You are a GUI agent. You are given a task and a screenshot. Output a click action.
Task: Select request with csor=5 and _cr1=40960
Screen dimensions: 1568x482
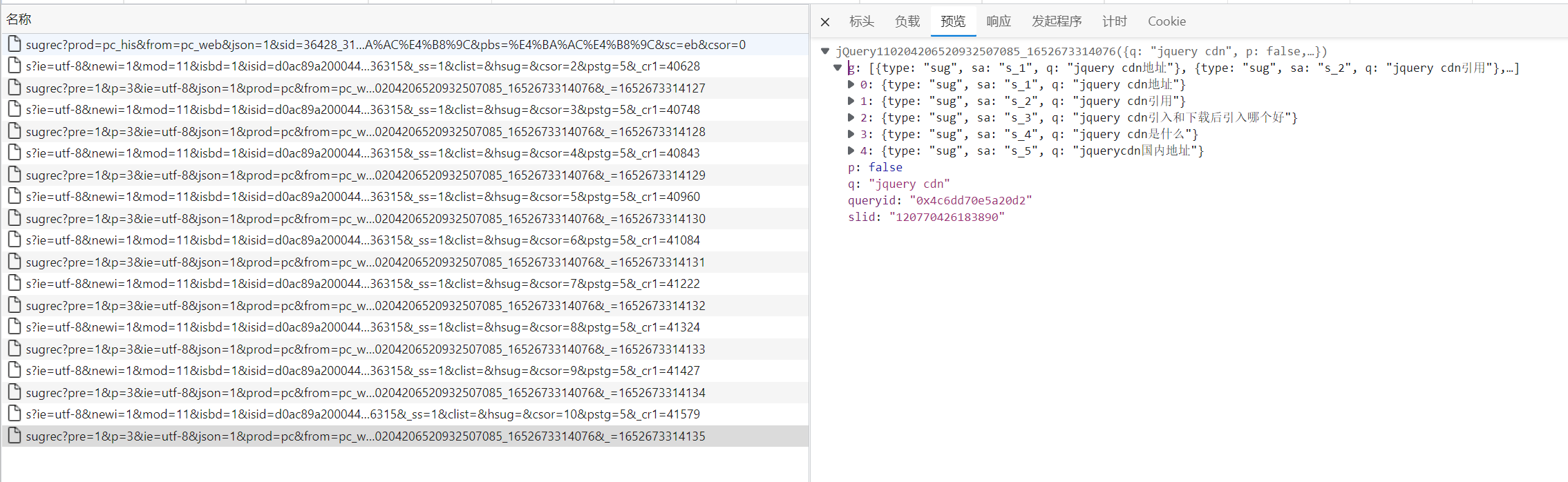405,197
